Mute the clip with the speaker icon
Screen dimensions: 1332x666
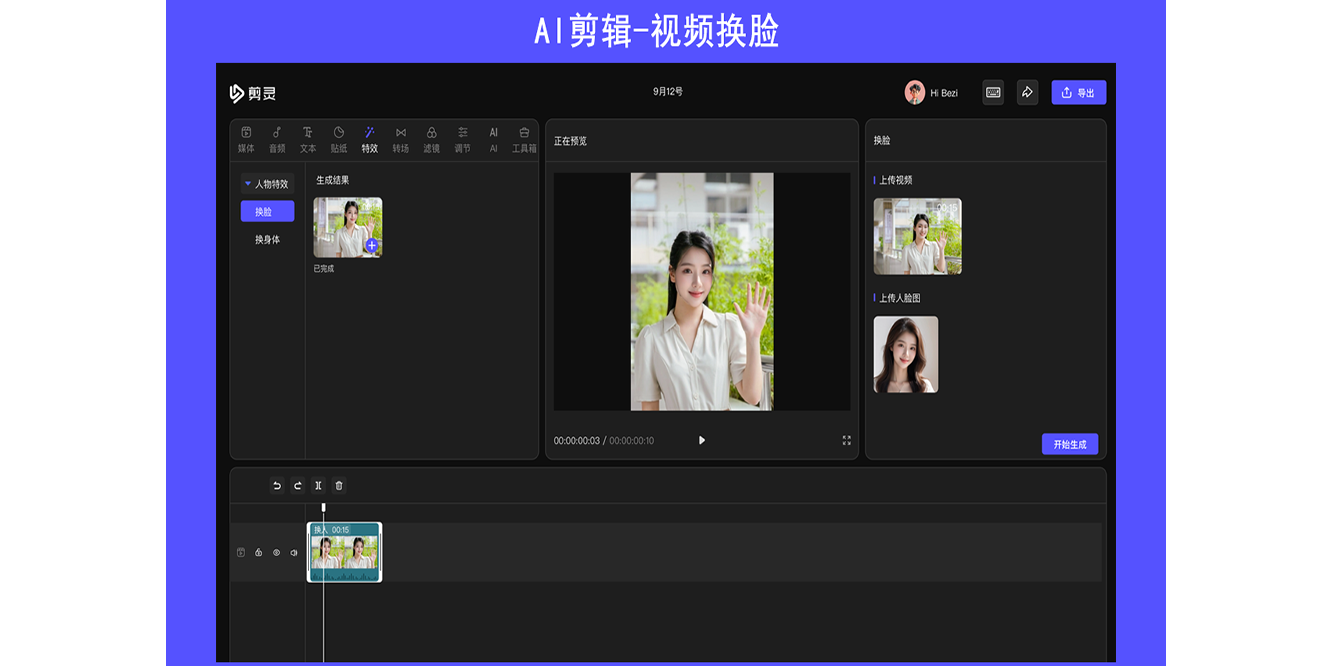pos(294,552)
